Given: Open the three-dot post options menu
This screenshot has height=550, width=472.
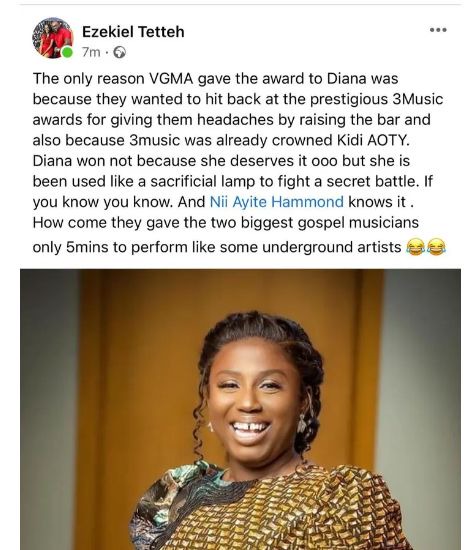Looking at the screenshot, I should [438, 30].
